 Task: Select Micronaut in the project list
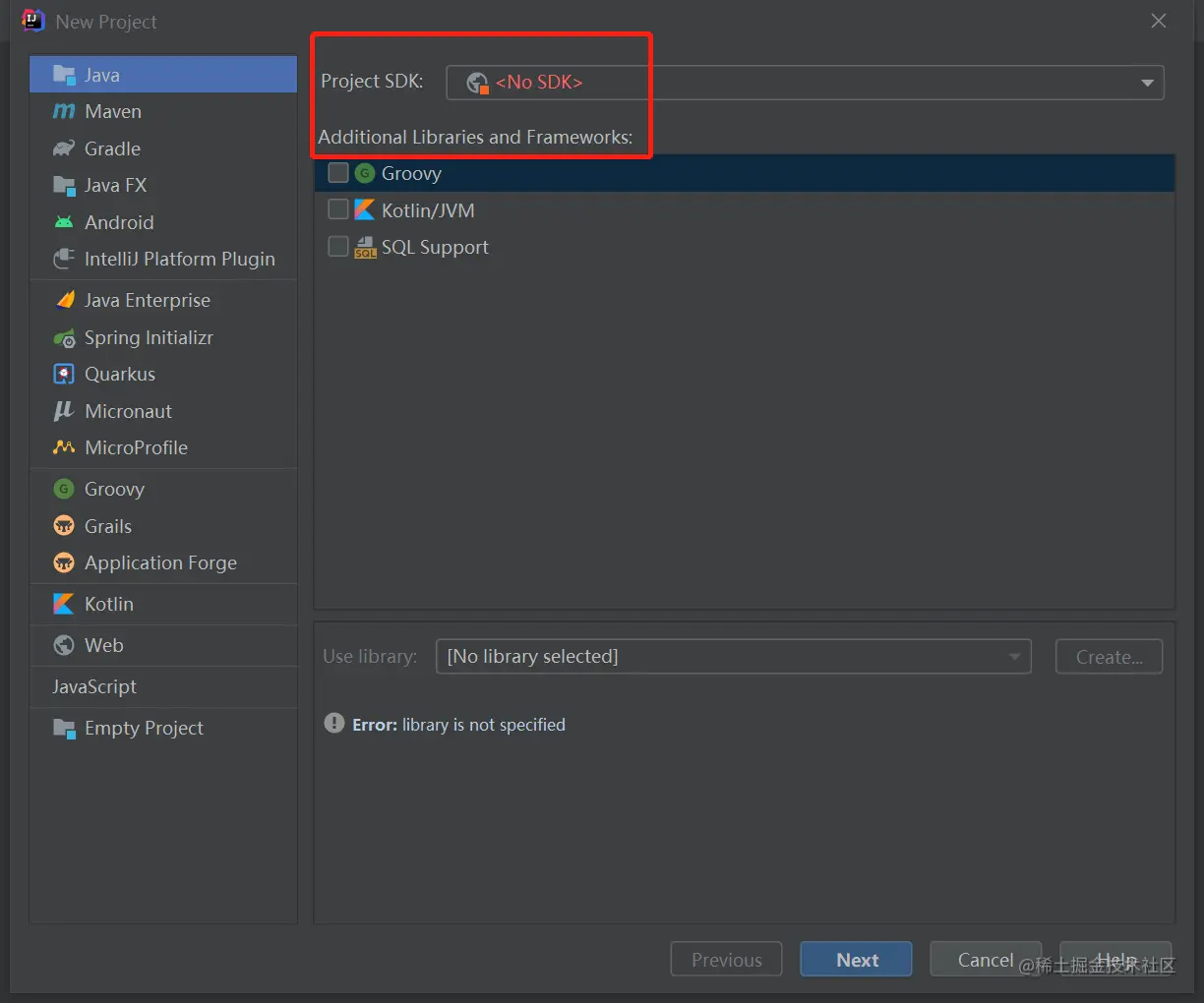point(163,411)
